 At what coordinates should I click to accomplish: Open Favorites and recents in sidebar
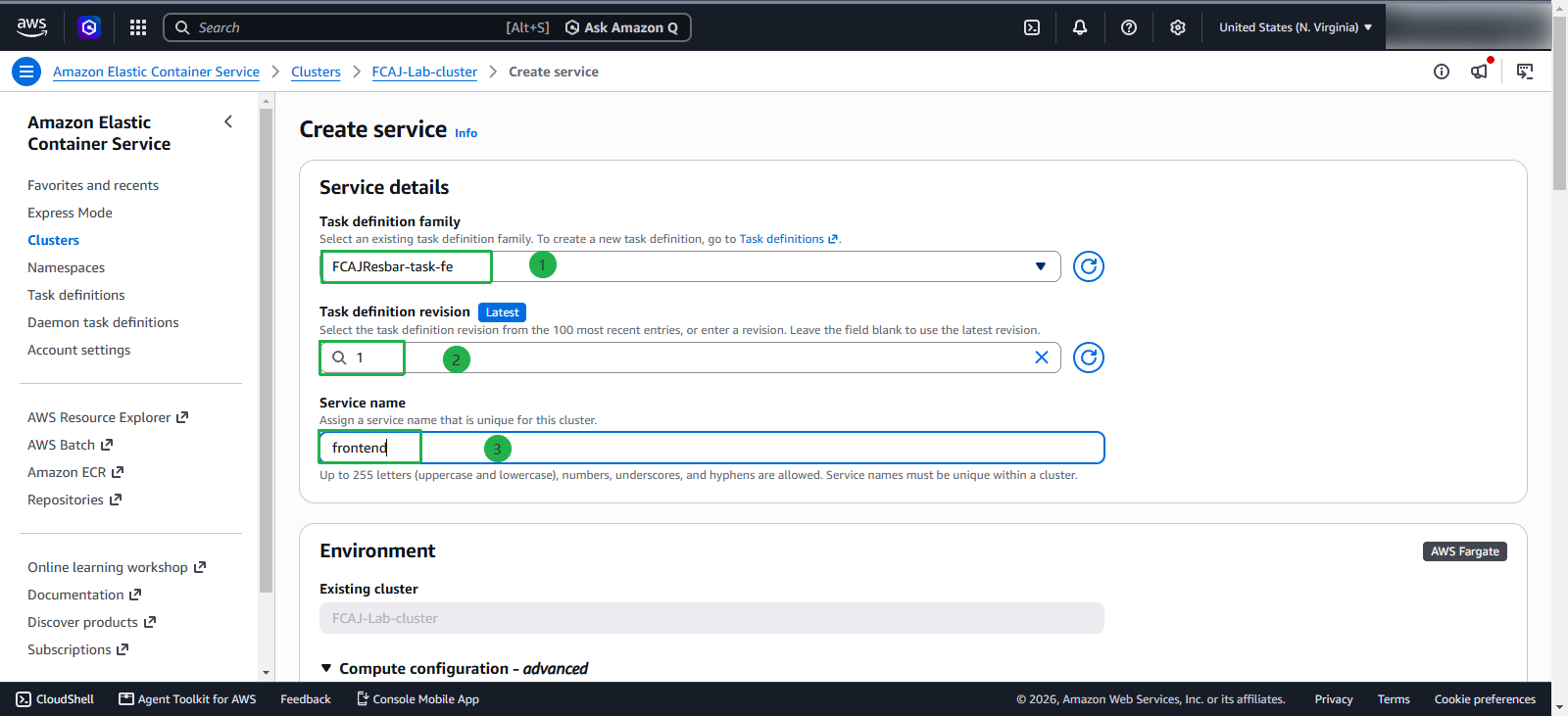[x=93, y=185]
